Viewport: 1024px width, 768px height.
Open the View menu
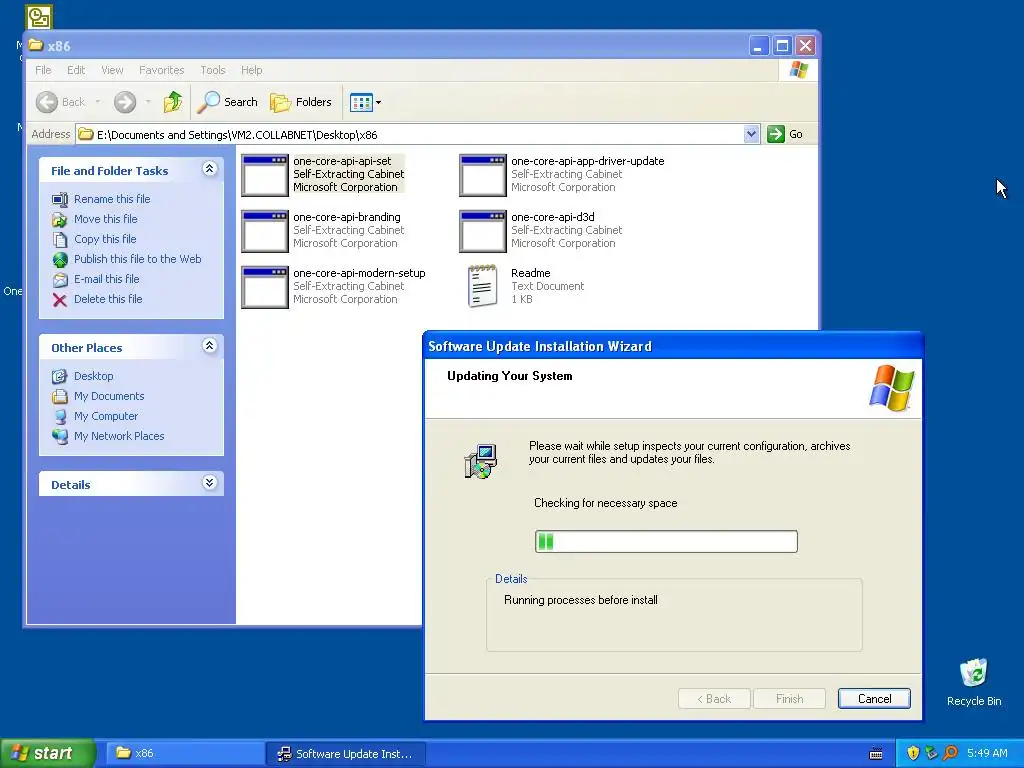tap(112, 70)
